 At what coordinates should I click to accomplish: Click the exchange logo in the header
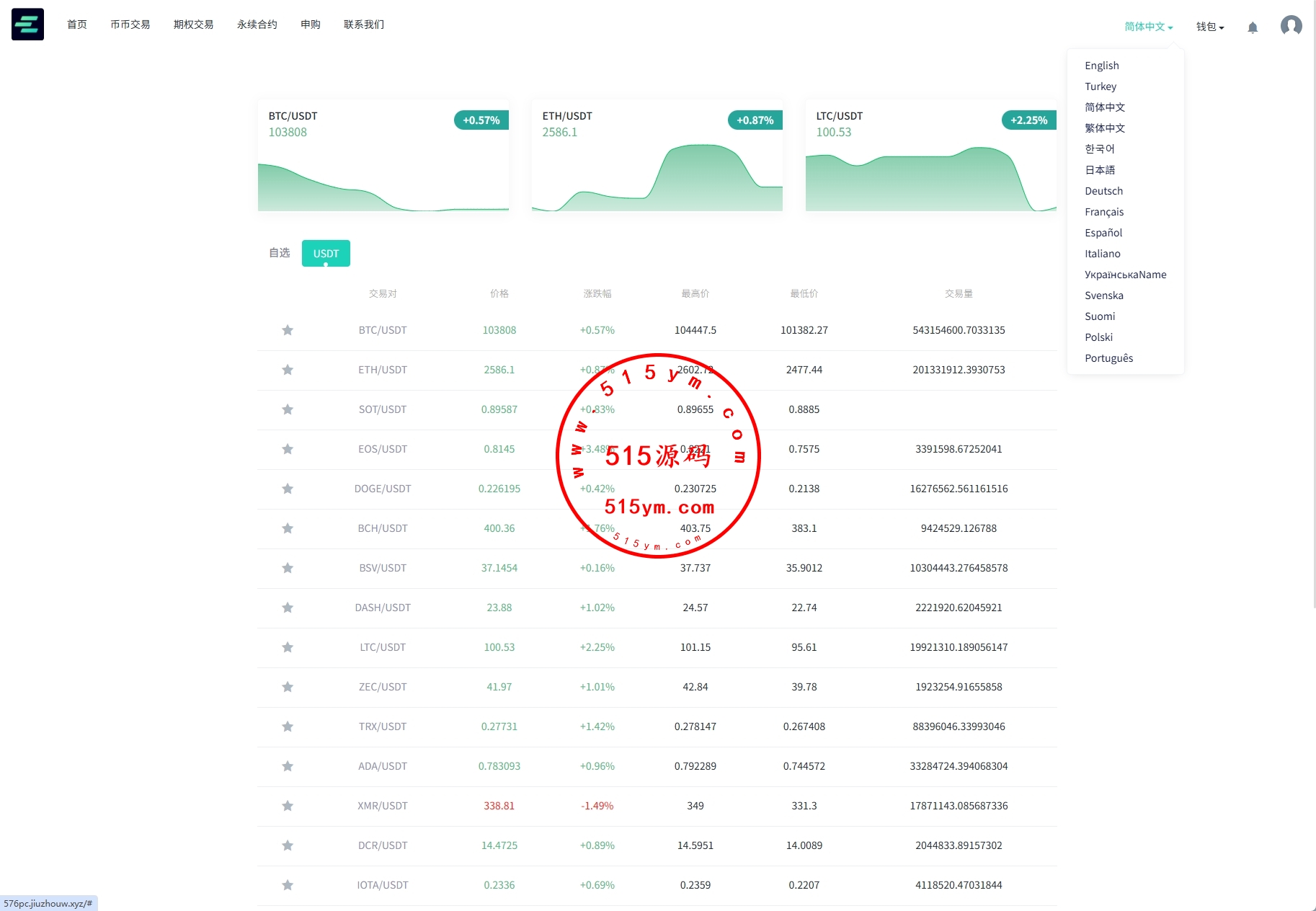27,25
